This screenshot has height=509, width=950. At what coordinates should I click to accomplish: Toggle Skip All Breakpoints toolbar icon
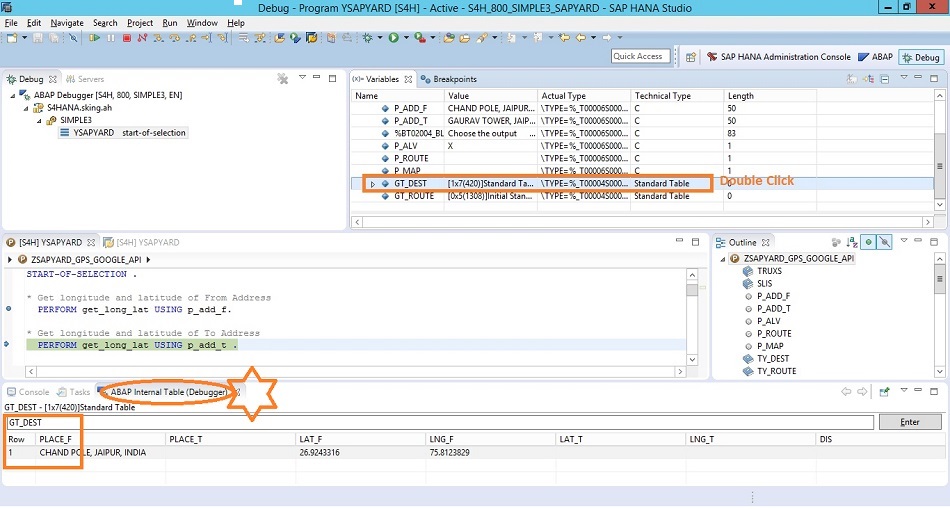73,38
